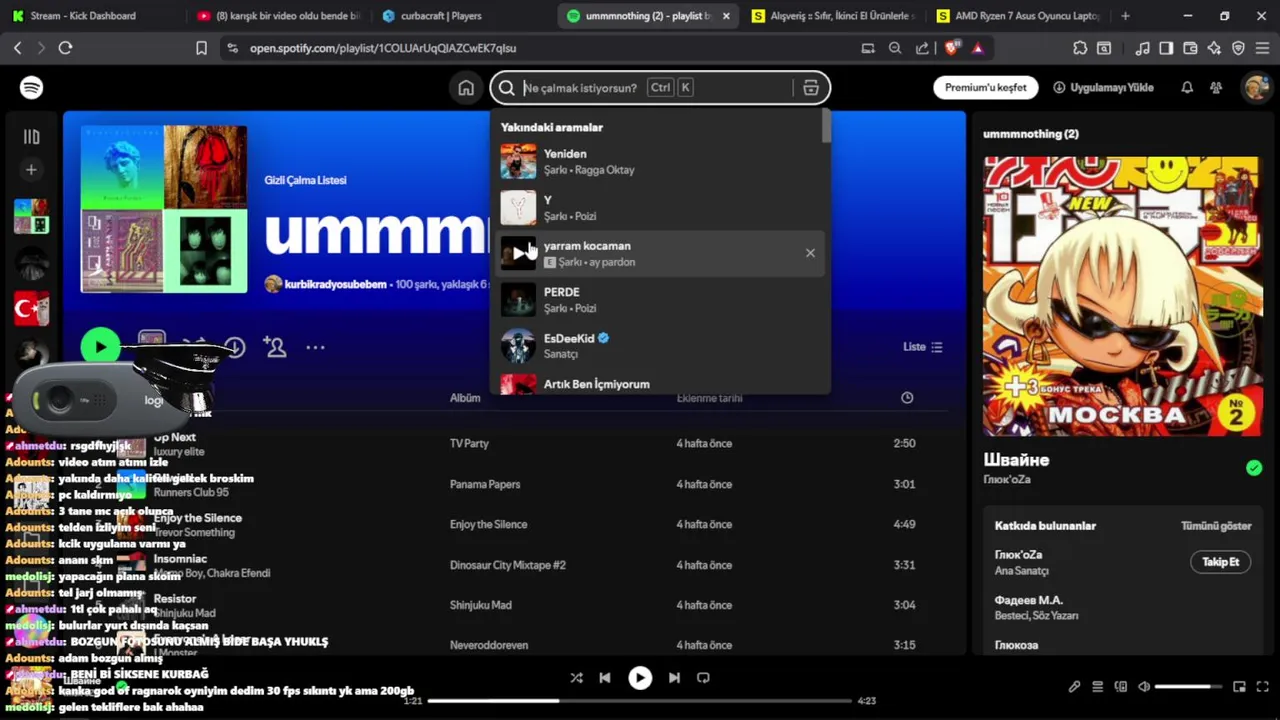Expand Your Library sidebar icon

pyautogui.click(x=31, y=137)
